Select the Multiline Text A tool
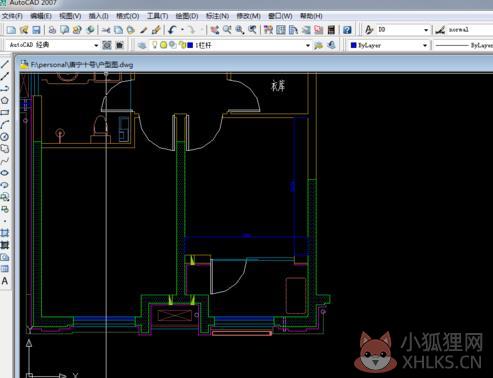This screenshot has width=493, height=378. pos(5,281)
